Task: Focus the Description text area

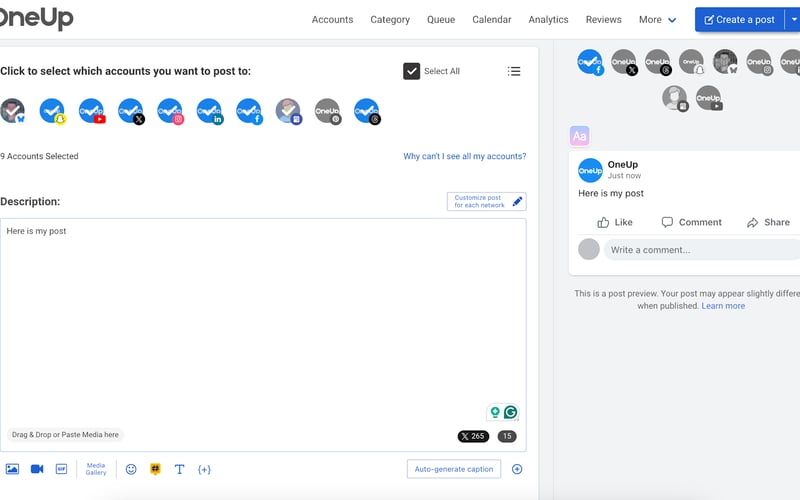Action: tap(263, 335)
